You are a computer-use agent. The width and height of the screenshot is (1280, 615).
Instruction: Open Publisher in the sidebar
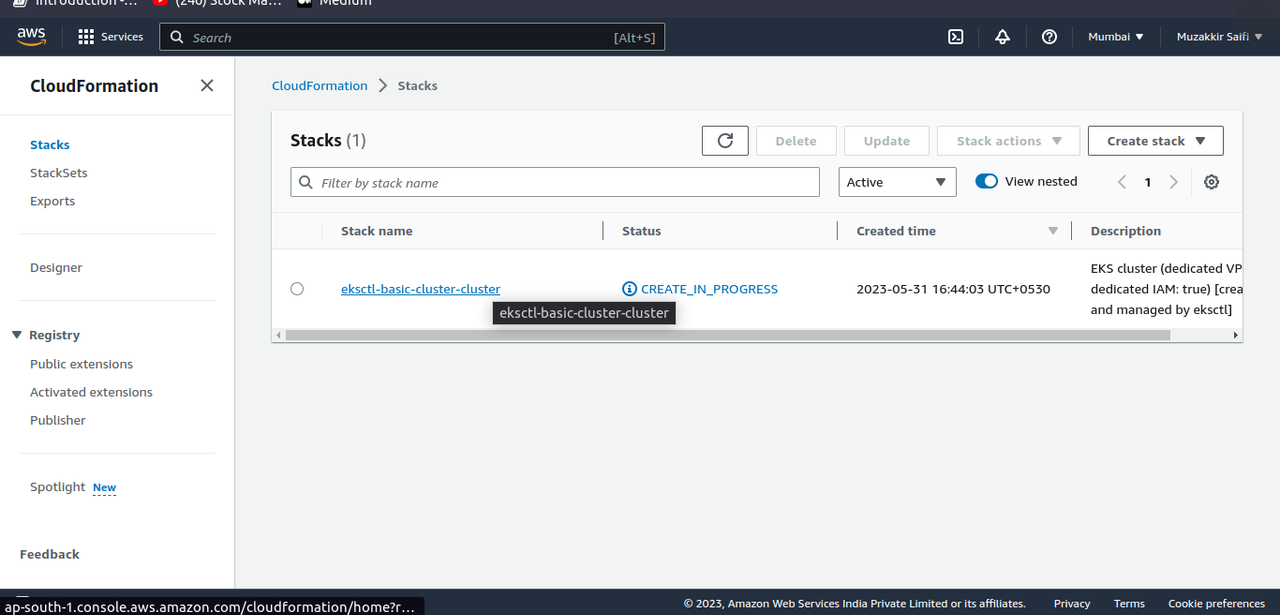[58, 420]
